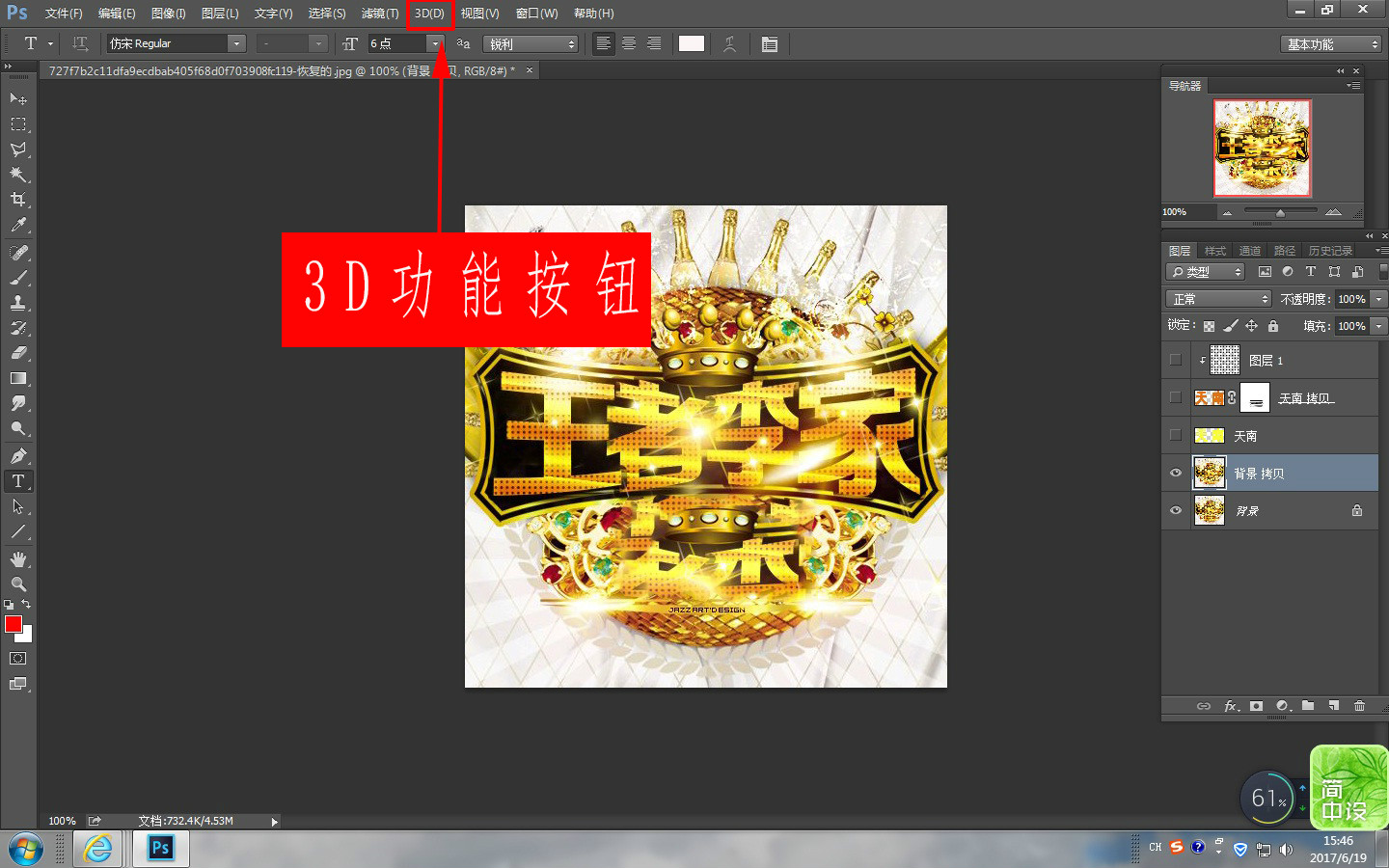
Task: Select the Magic Wand tool
Action: (18, 175)
